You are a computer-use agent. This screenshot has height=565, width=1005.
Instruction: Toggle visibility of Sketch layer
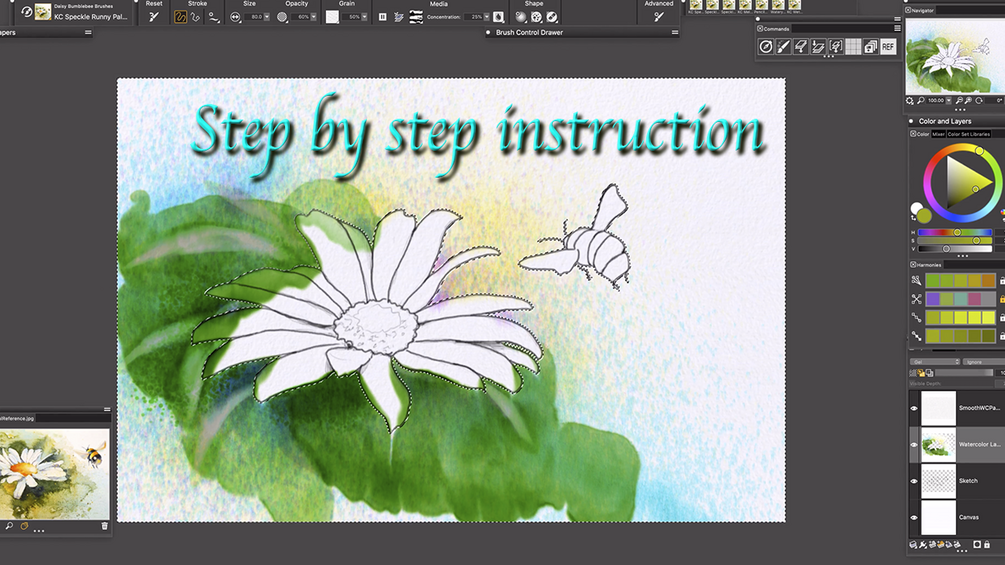coord(914,481)
